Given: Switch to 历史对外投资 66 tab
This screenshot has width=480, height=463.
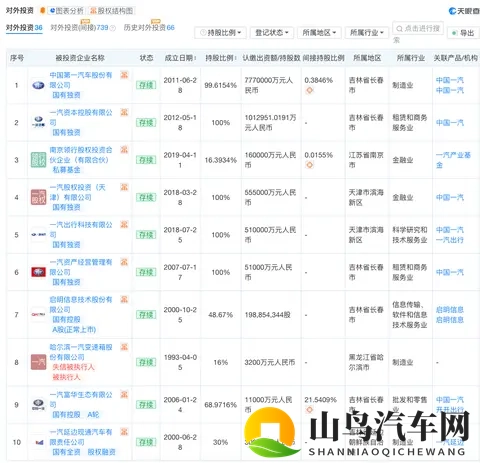Looking at the screenshot, I should (x=149, y=28).
